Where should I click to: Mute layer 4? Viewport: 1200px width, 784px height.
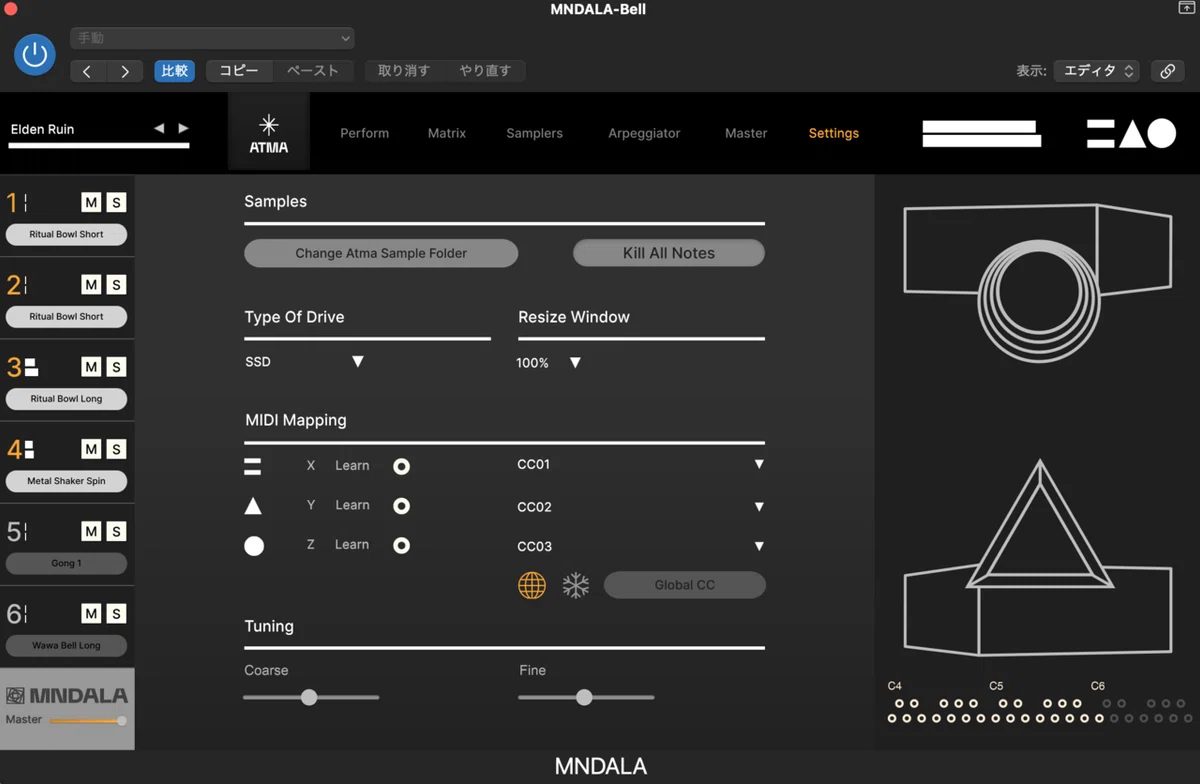point(91,449)
